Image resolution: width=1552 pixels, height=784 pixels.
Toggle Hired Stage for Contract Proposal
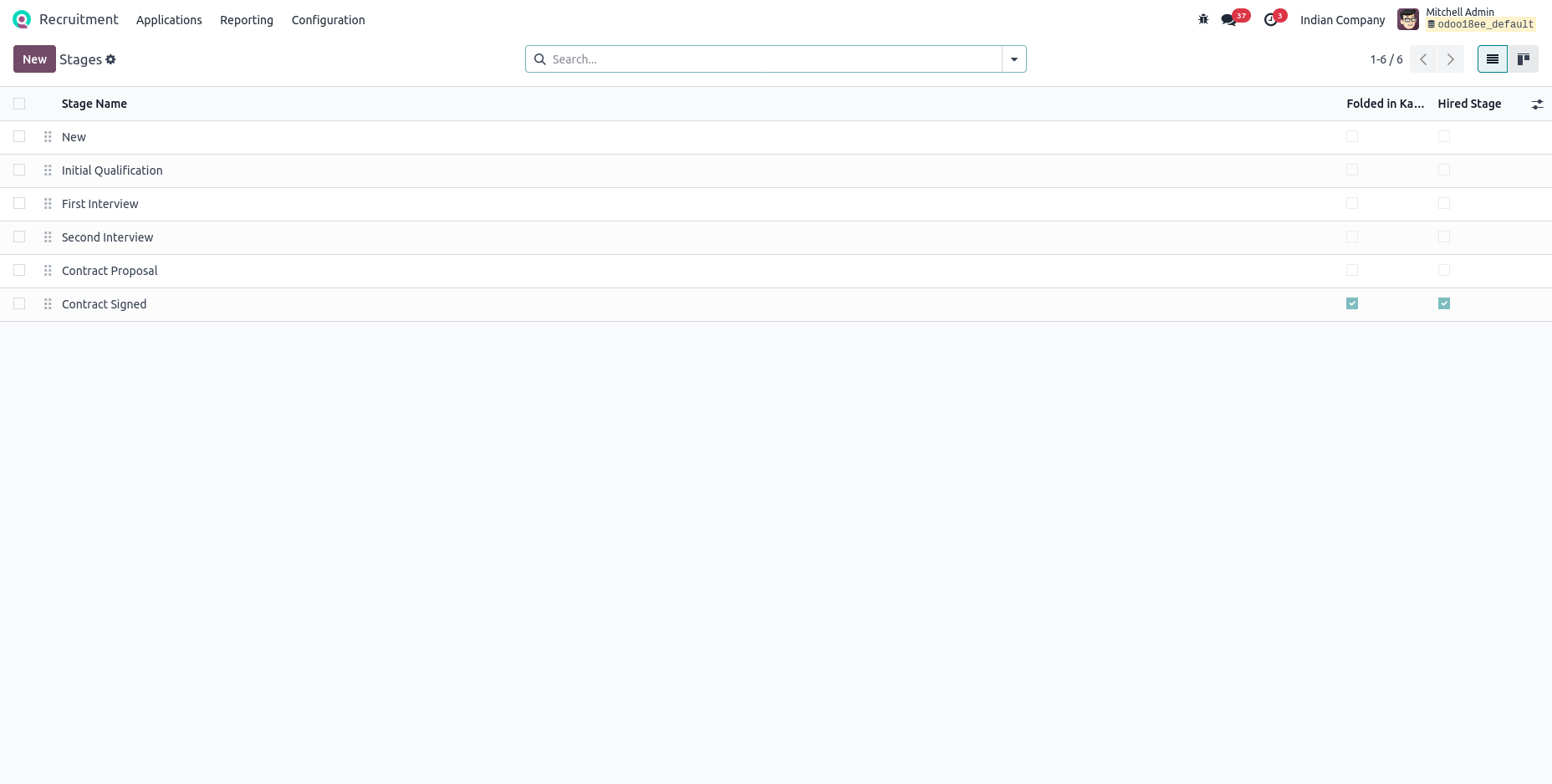coord(1444,270)
